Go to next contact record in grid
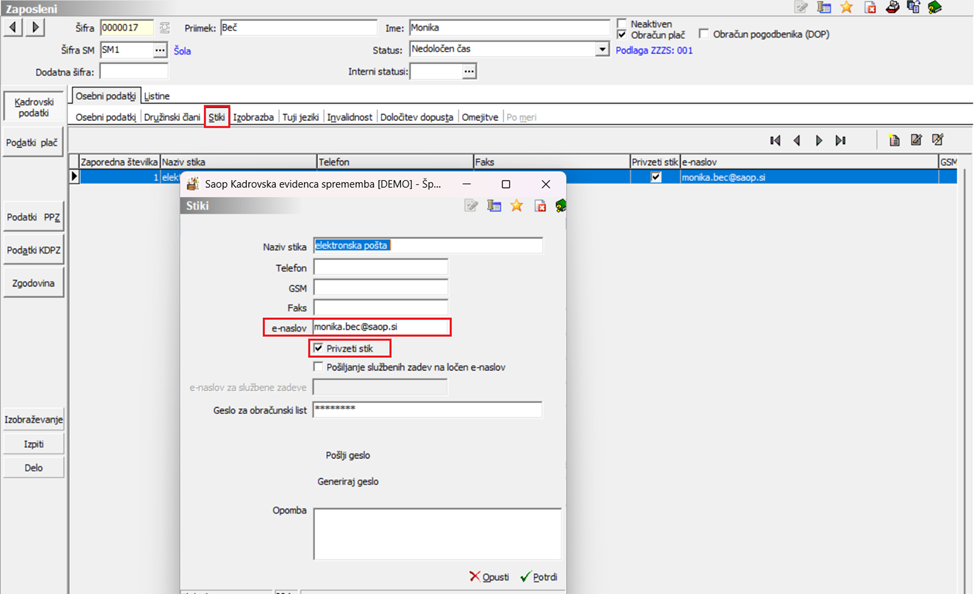 [x=819, y=140]
